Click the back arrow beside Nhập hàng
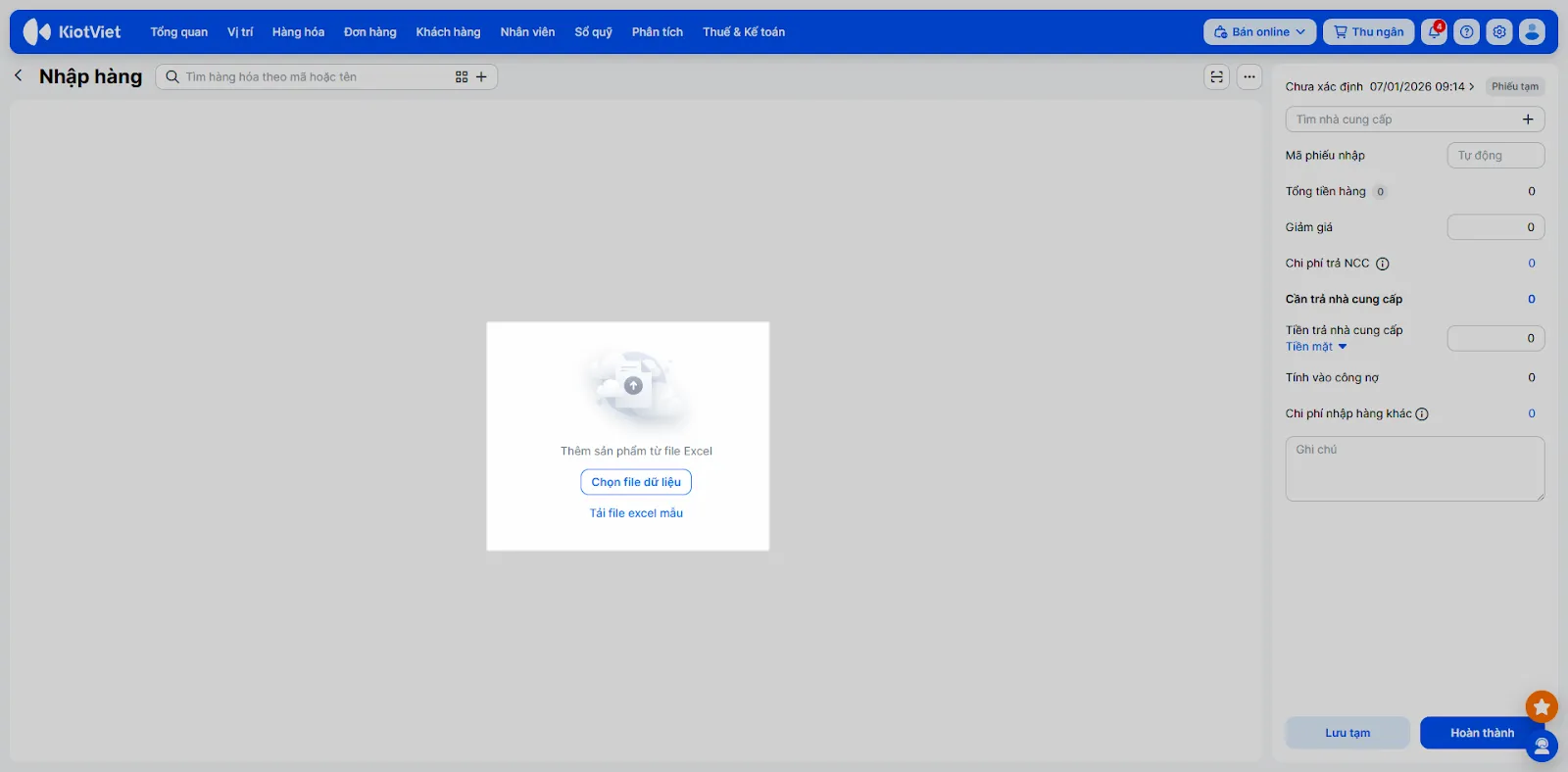 pyautogui.click(x=19, y=75)
